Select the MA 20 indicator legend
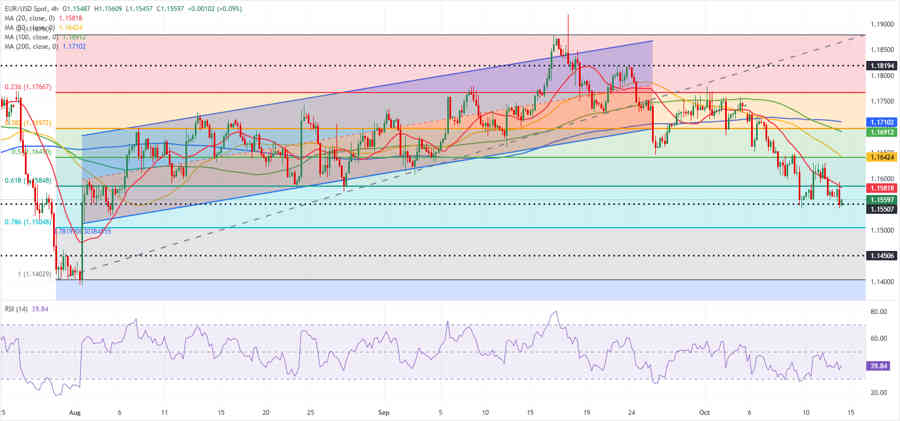The height and width of the screenshot is (421, 900). click(x=28, y=17)
